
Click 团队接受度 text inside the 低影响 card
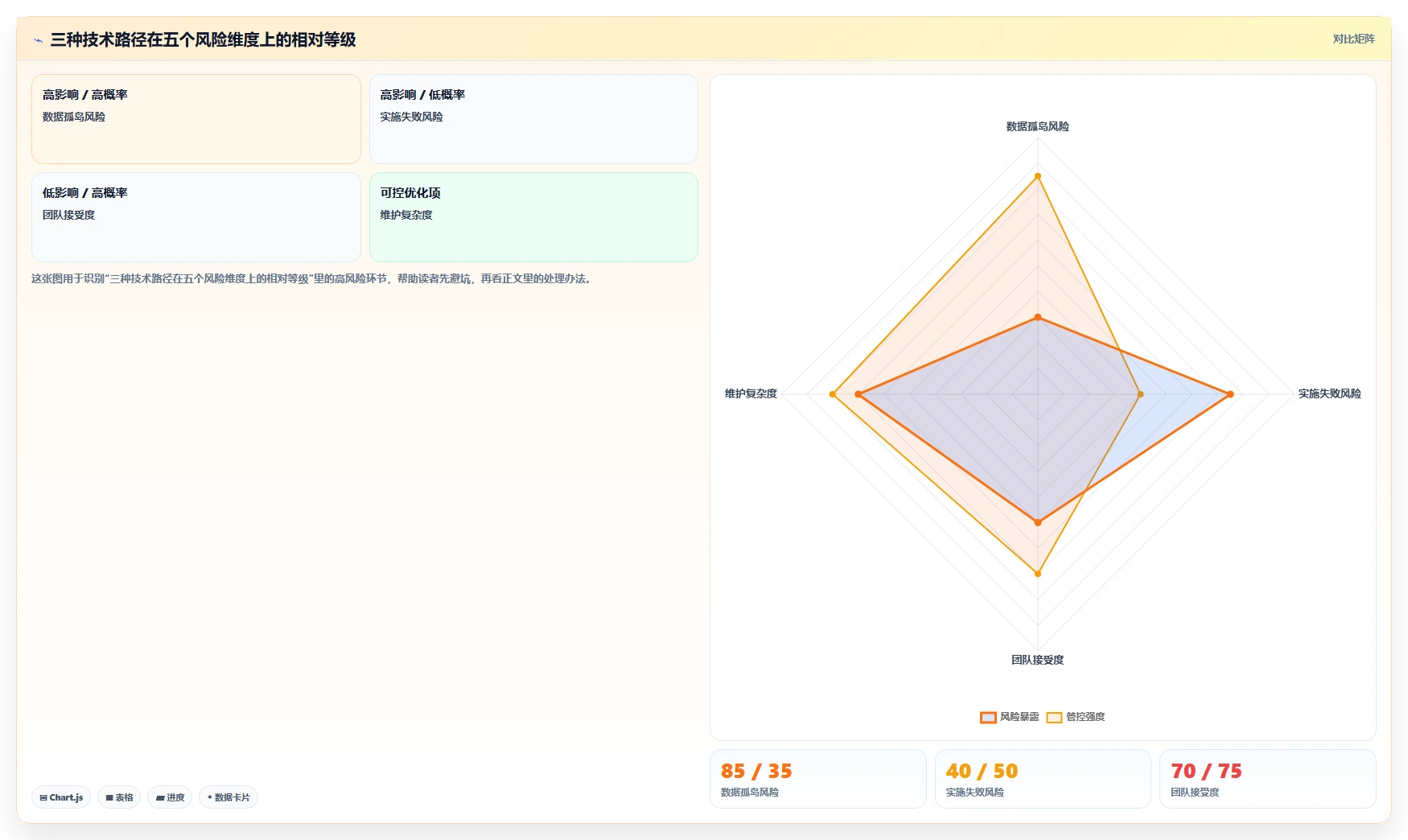(69, 215)
